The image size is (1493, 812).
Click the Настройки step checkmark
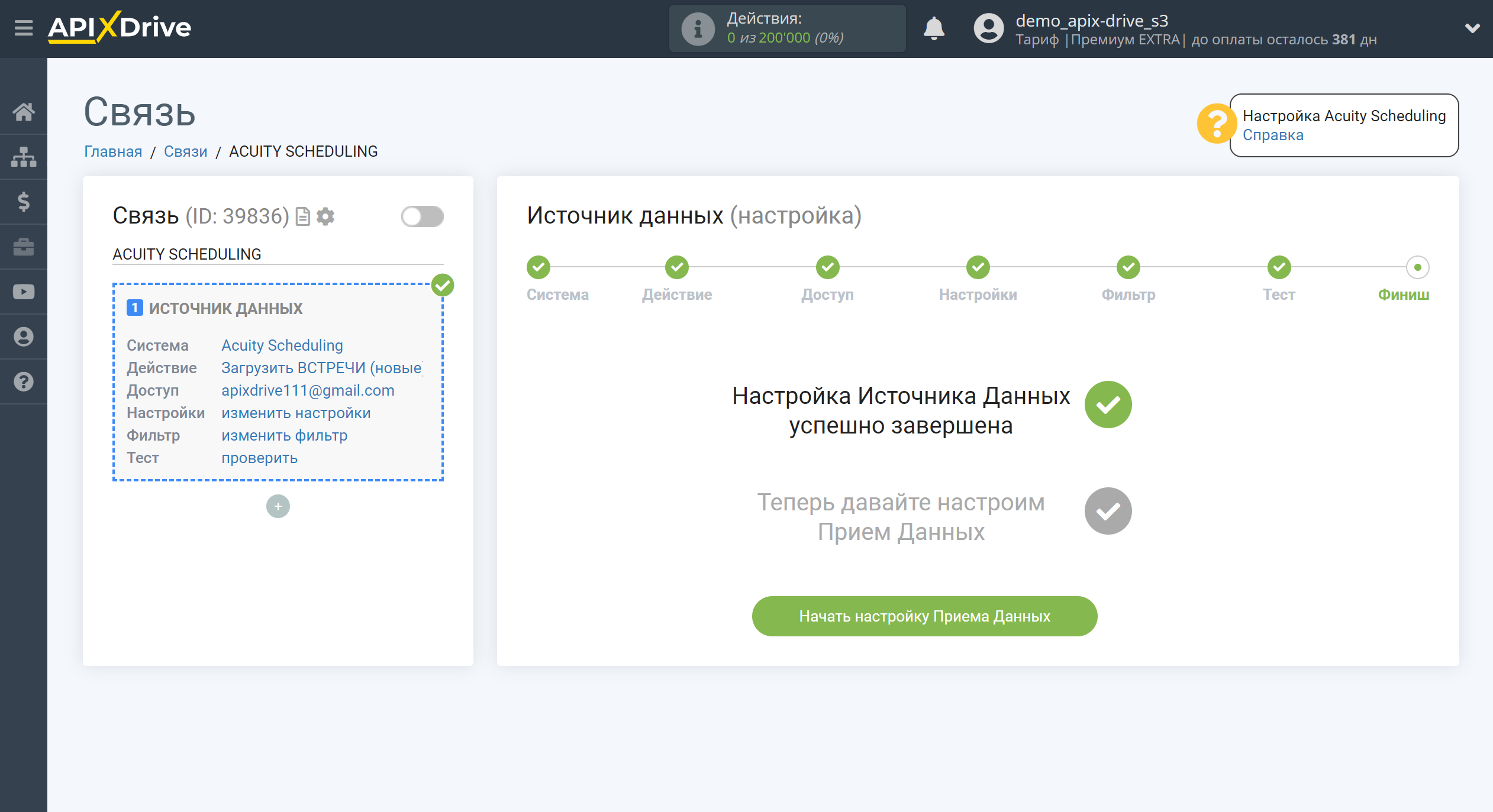(x=978, y=267)
